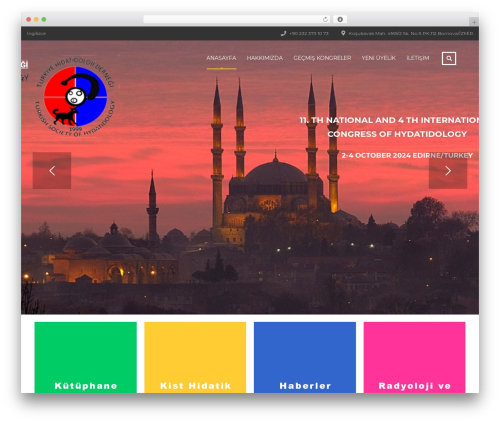Screen dimensions: 500x423
Task: Reload page using browser refresh icon
Action: (325, 19)
